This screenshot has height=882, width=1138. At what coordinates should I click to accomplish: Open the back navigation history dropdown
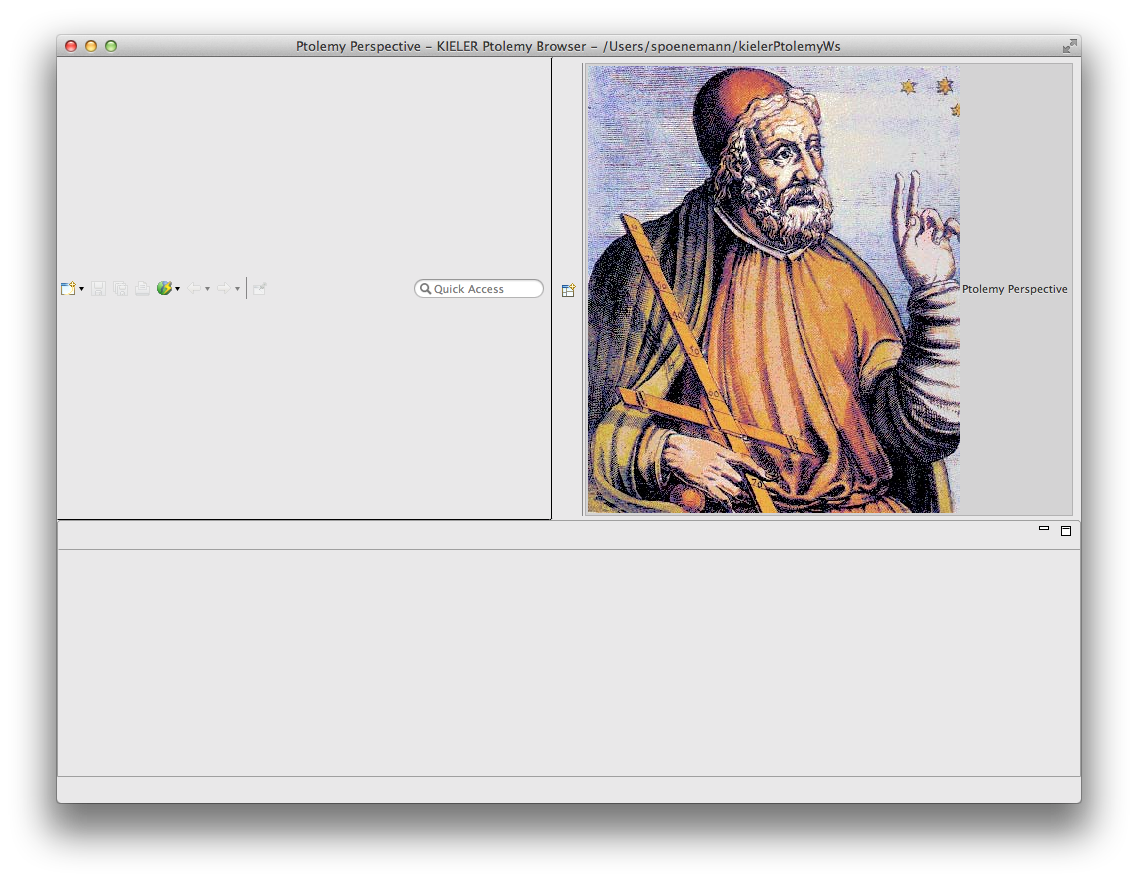[x=207, y=288]
